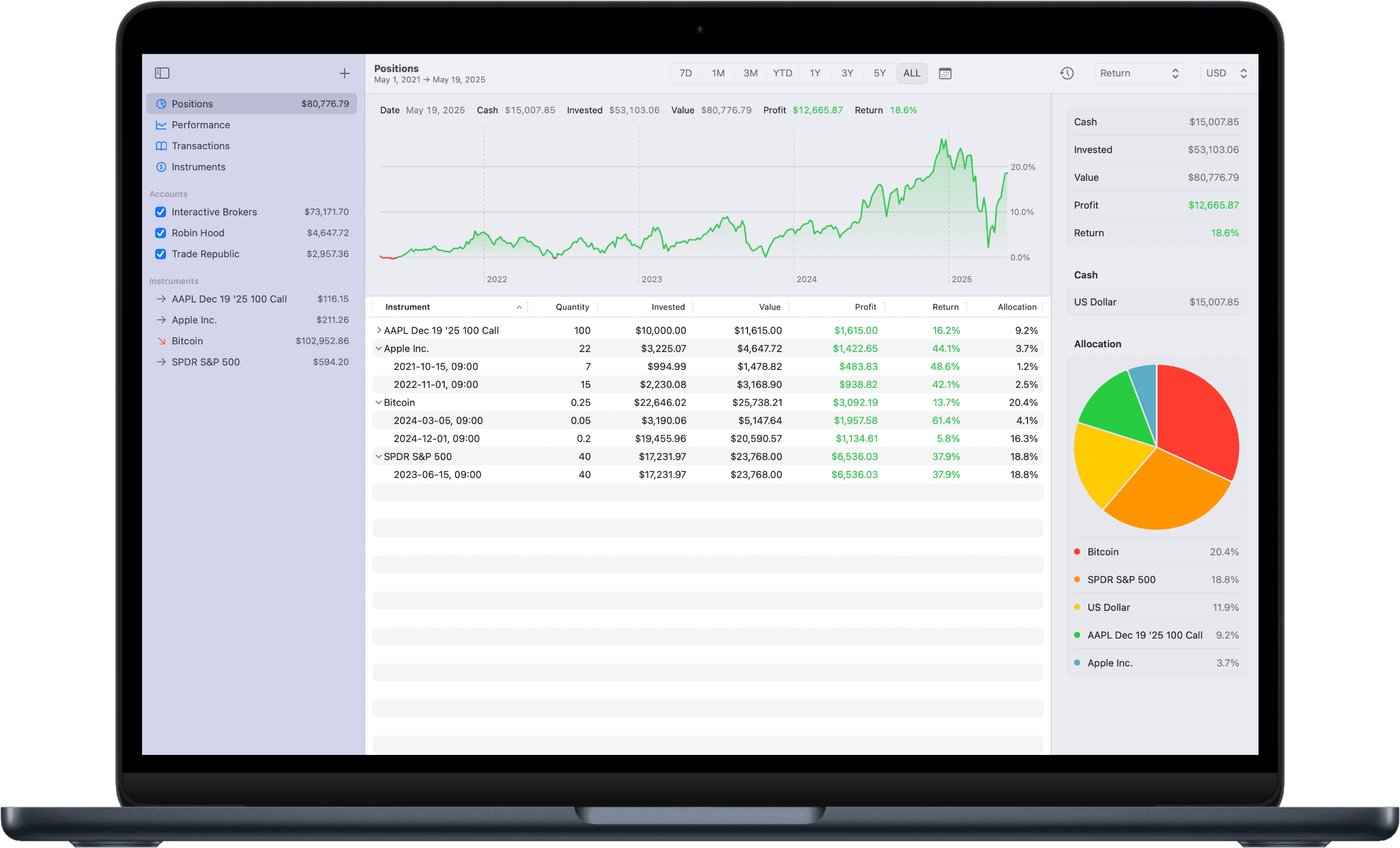This screenshot has width=1400, height=848.
Task: Expand the AAPL Dec 19 '25 Call row
Action: coord(379,330)
